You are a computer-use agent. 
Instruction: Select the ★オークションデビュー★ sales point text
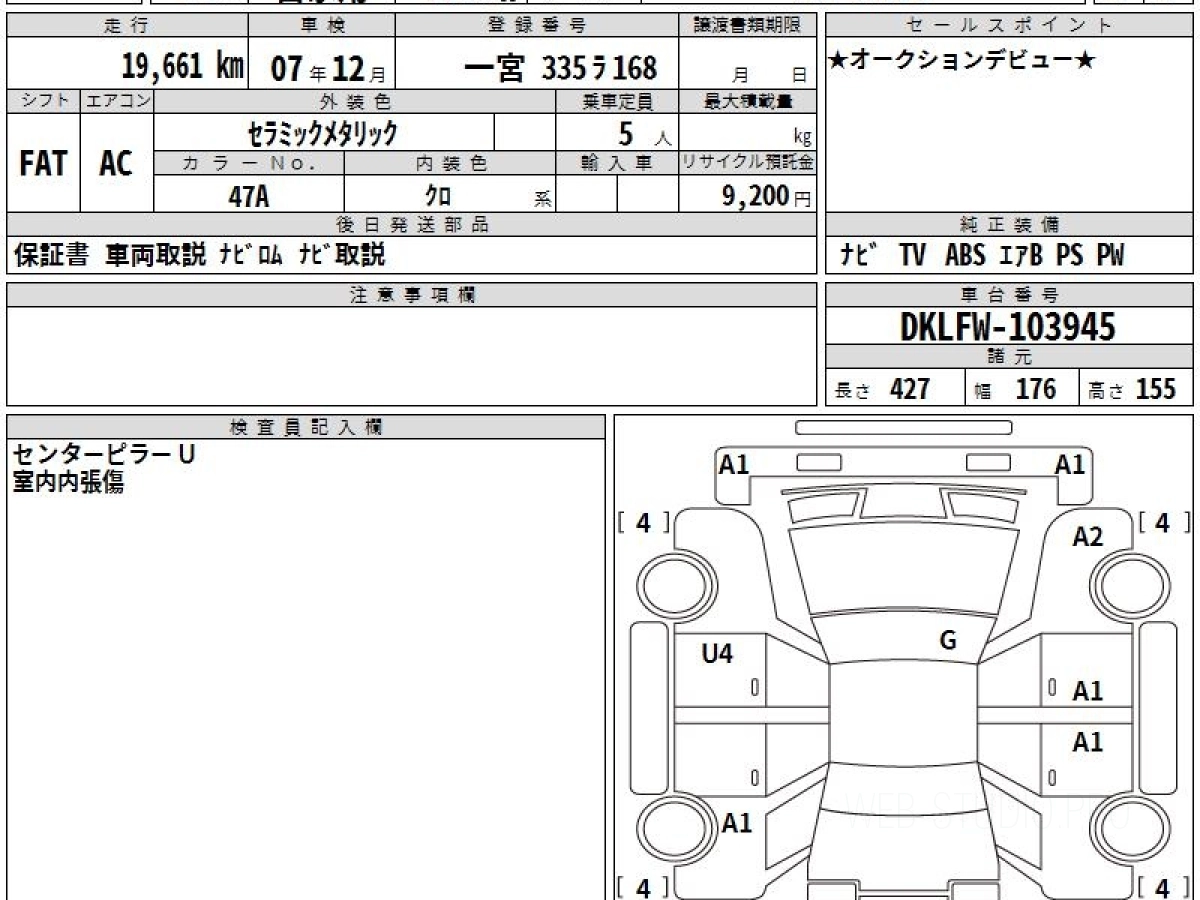[962, 62]
